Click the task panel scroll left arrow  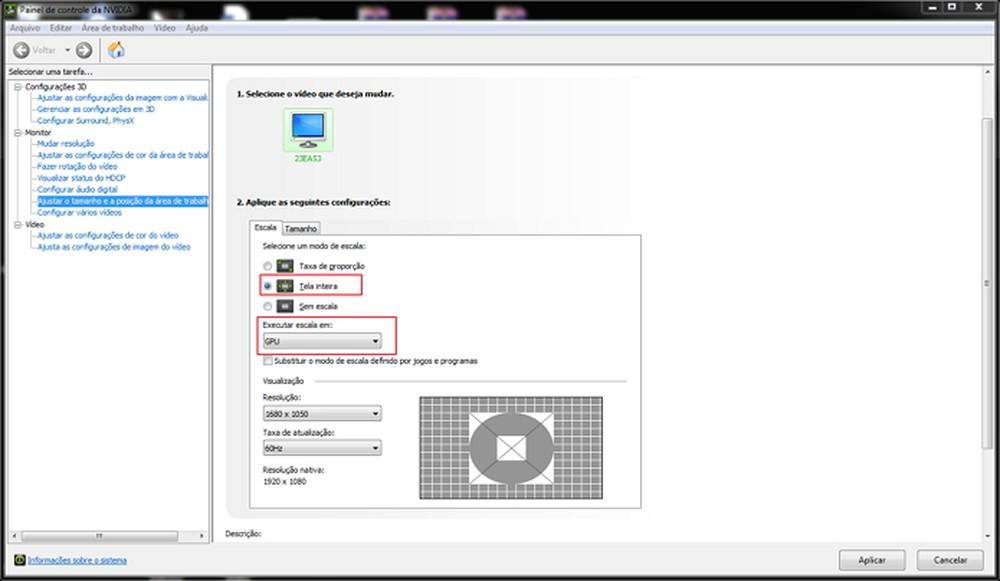pyautogui.click(x=14, y=536)
